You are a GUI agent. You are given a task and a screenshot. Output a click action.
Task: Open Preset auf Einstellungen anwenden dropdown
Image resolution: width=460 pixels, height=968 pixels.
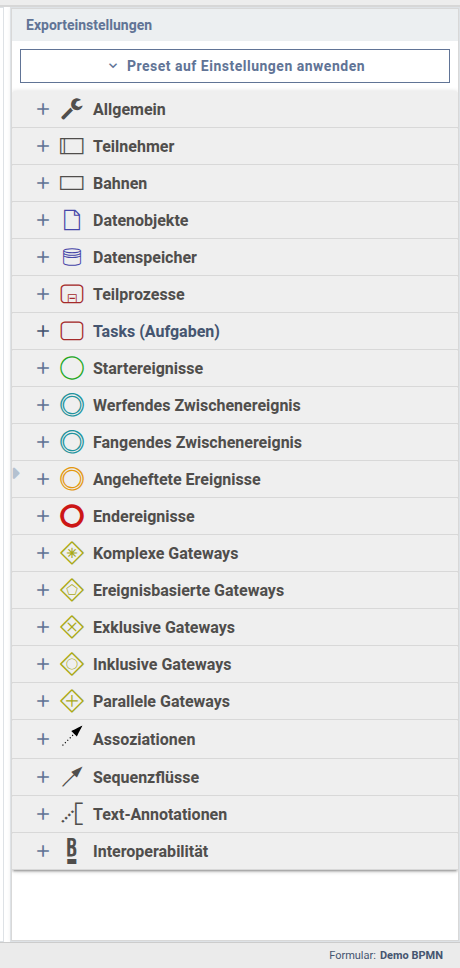(235, 65)
